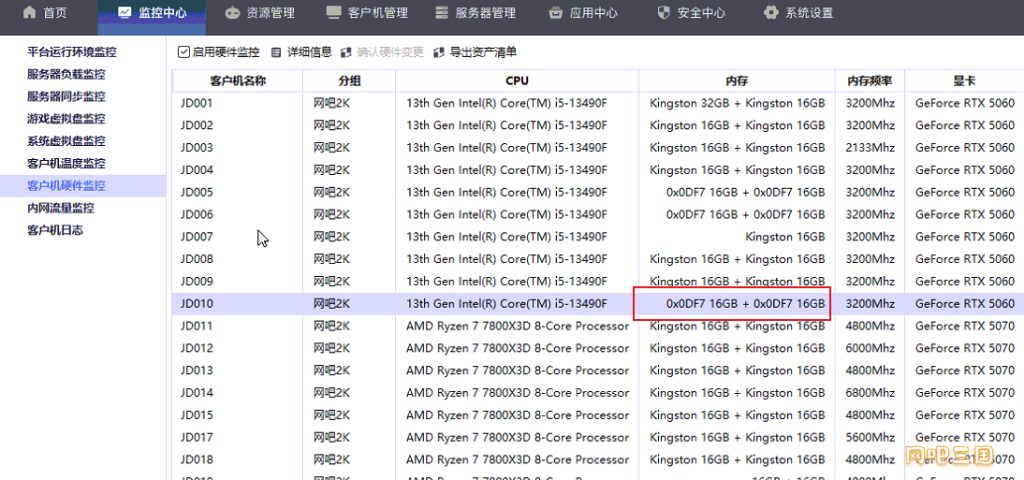Screen dimensions: 1024x480
Task: Click the gamepad icon beside 资源管理
Action: [x=232, y=12]
